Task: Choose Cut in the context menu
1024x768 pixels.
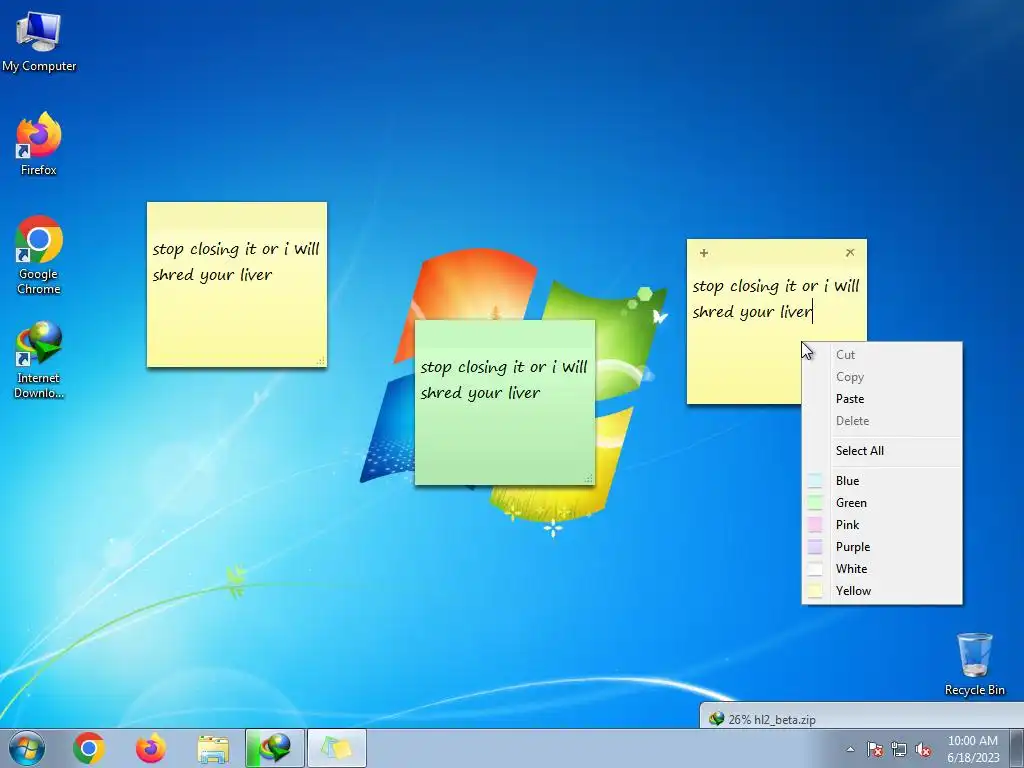Action: (882, 355)
